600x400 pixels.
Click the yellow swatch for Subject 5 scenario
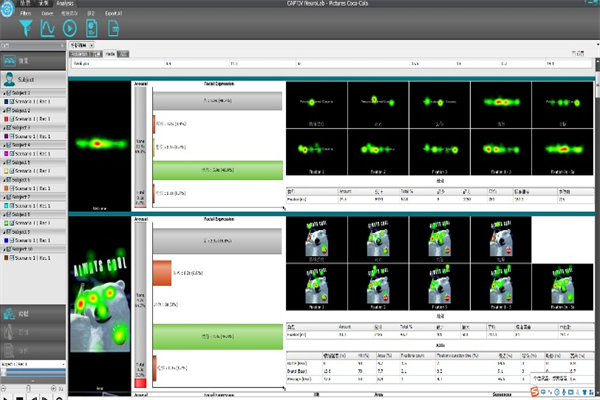[x=6, y=171]
